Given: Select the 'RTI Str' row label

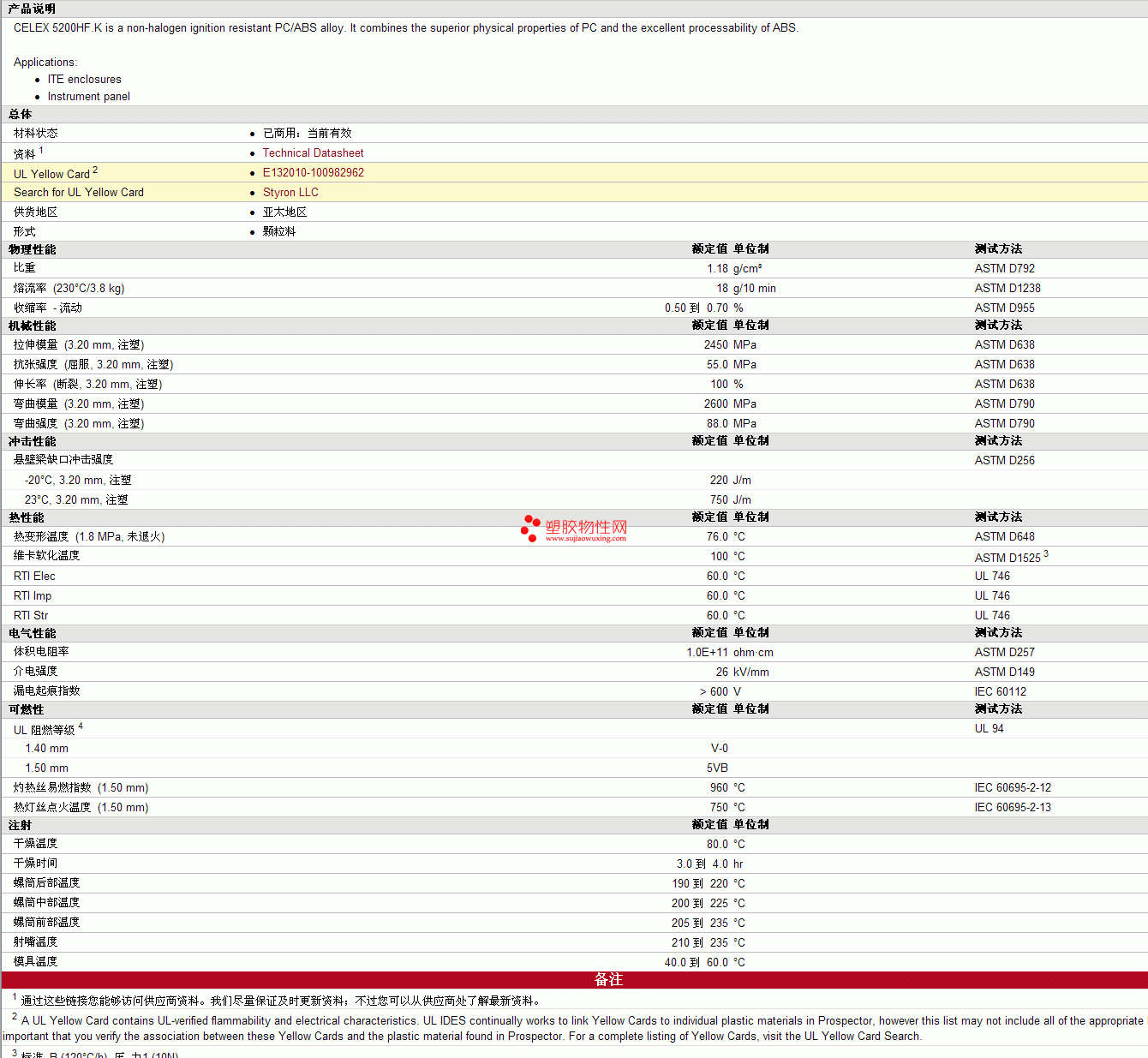Looking at the screenshot, I should [x=31, y=615].
